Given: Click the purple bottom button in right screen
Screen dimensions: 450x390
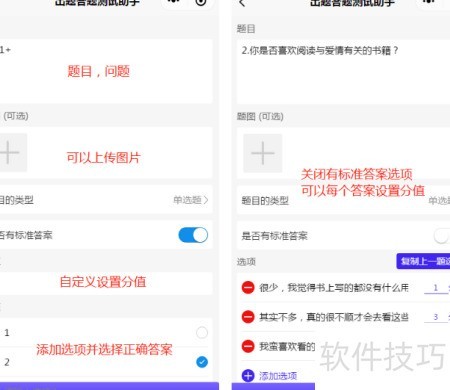Looking at the screenshot, I should [x=273, y=386].
